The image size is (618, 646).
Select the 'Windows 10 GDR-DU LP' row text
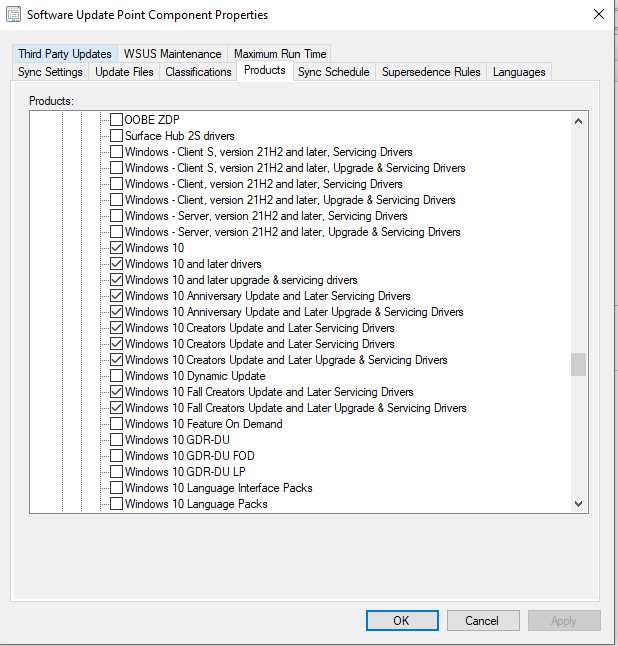(185, 472)
